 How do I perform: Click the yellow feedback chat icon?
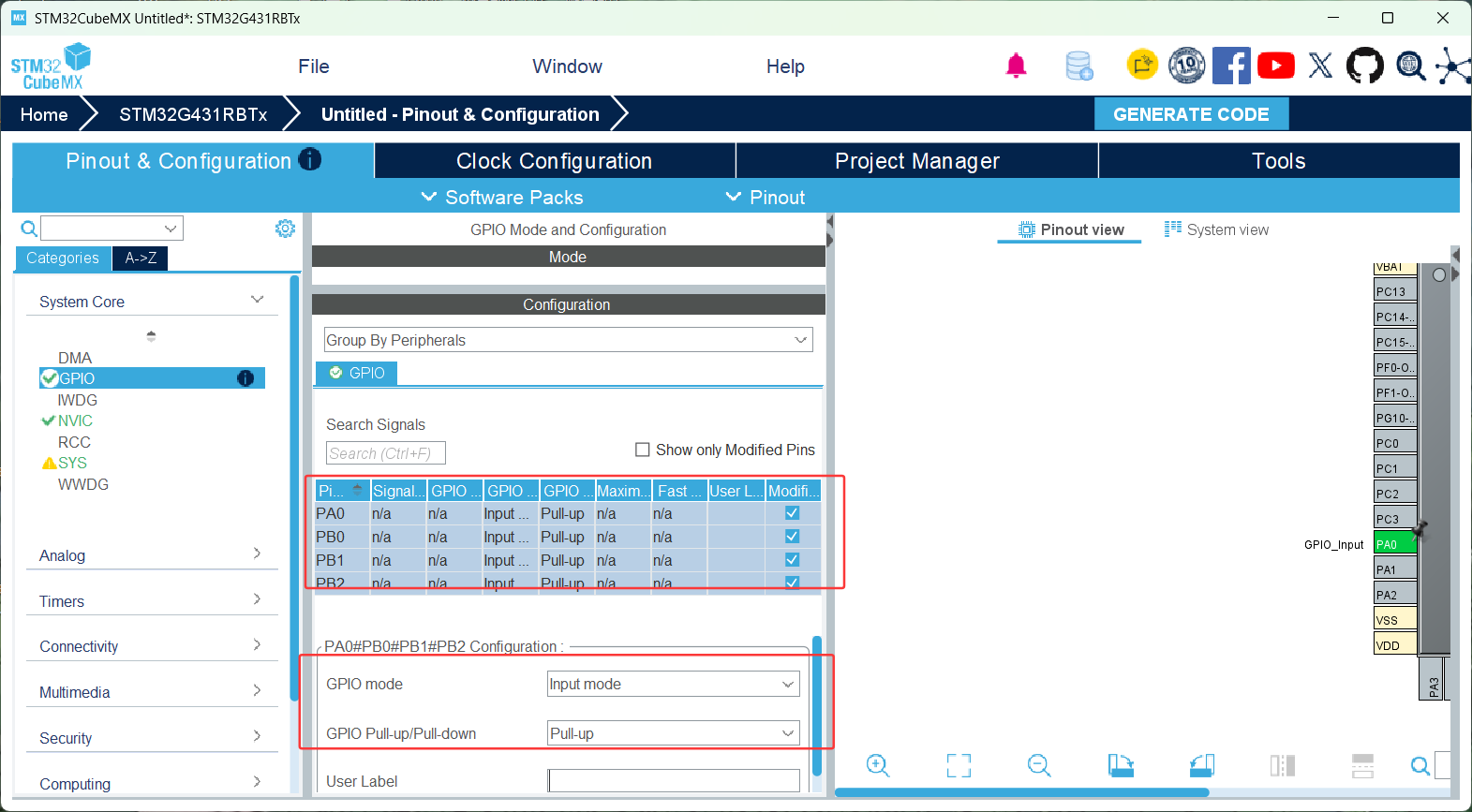pos(1142,65)
